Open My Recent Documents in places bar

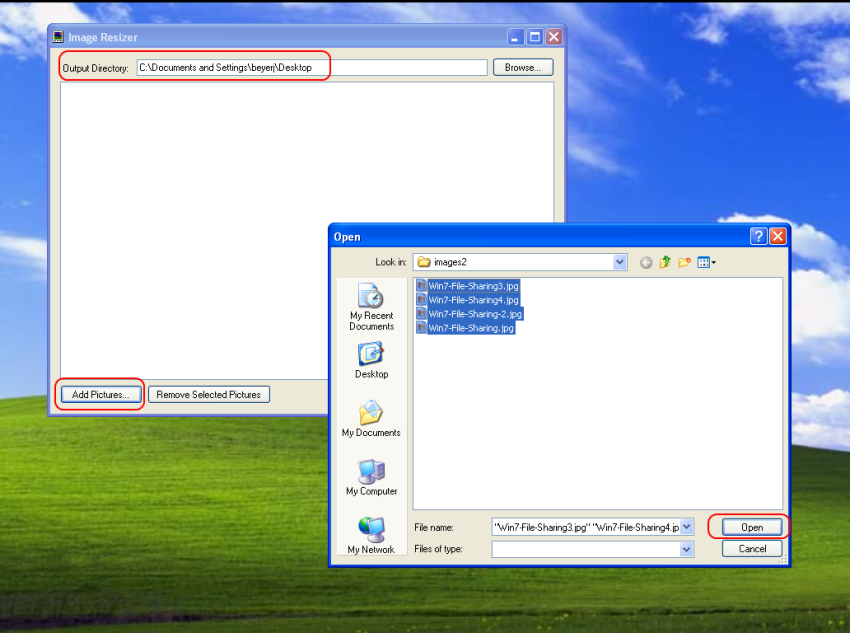point(371,307)
